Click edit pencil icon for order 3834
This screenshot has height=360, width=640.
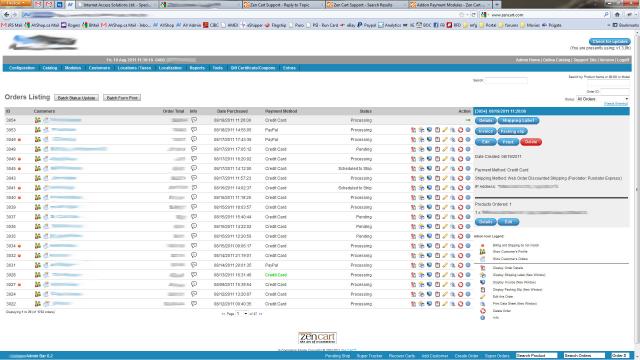(445, 246)
